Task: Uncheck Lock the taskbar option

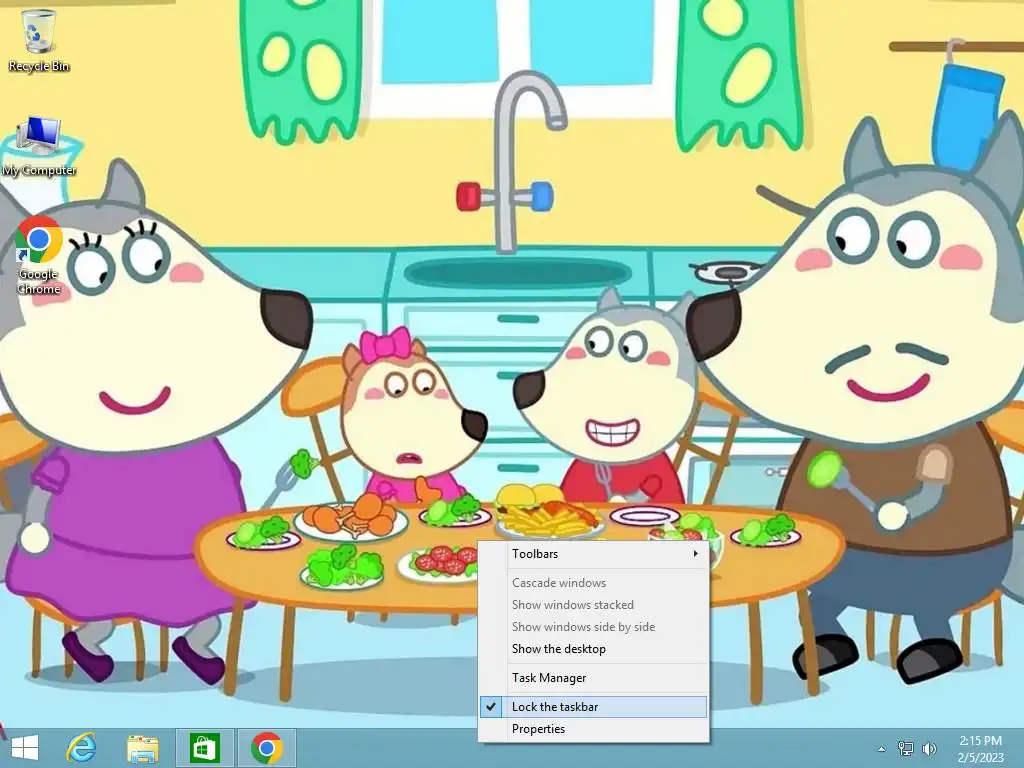Action: pos(594,707)
